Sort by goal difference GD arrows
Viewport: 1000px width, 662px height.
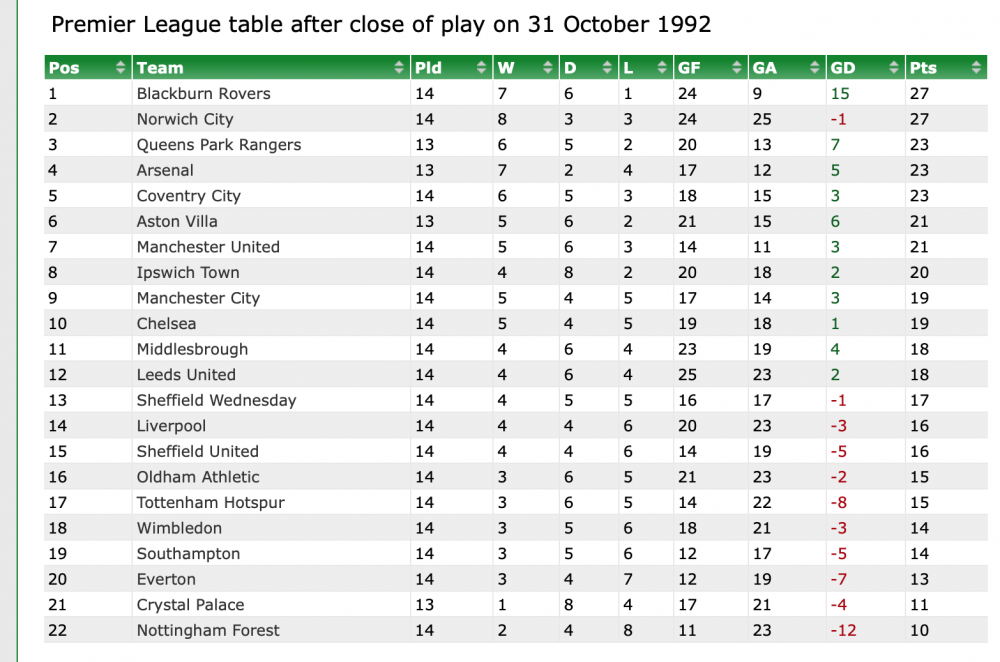click(893, 68)
